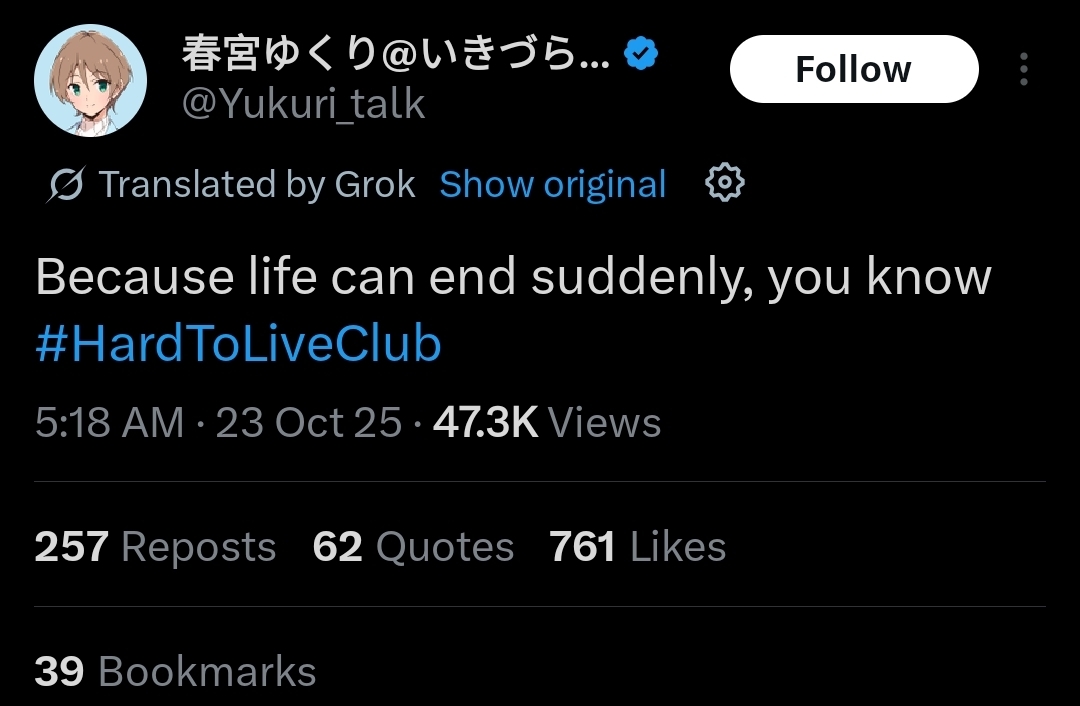View the 761 Likes list
This screenshot has width=1080, height=706.
pos(637,547)
